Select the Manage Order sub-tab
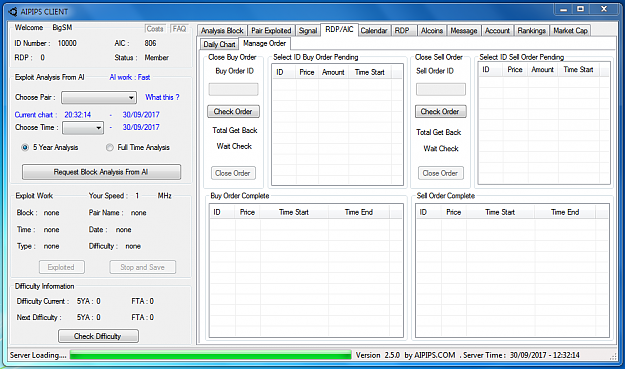This screenshot has width=625, height=369. [264, 43]
